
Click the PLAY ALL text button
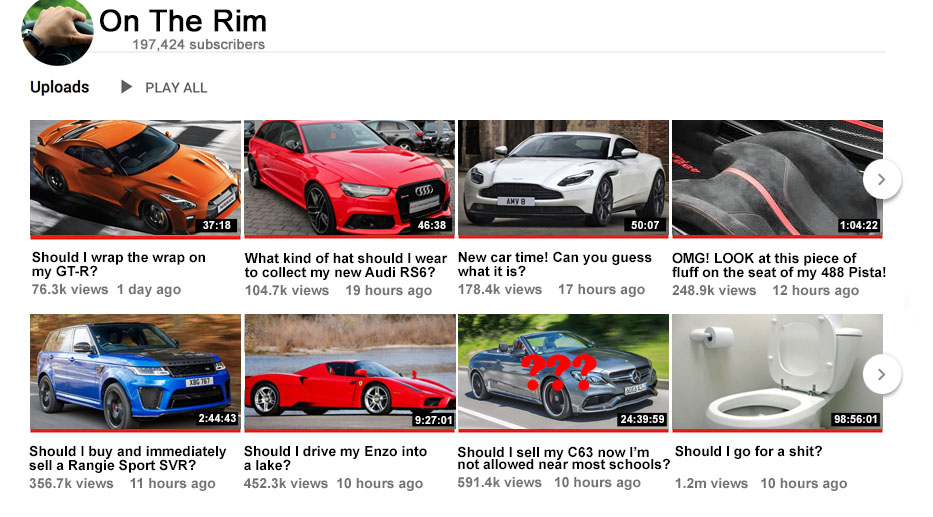[x=176, y=88]
